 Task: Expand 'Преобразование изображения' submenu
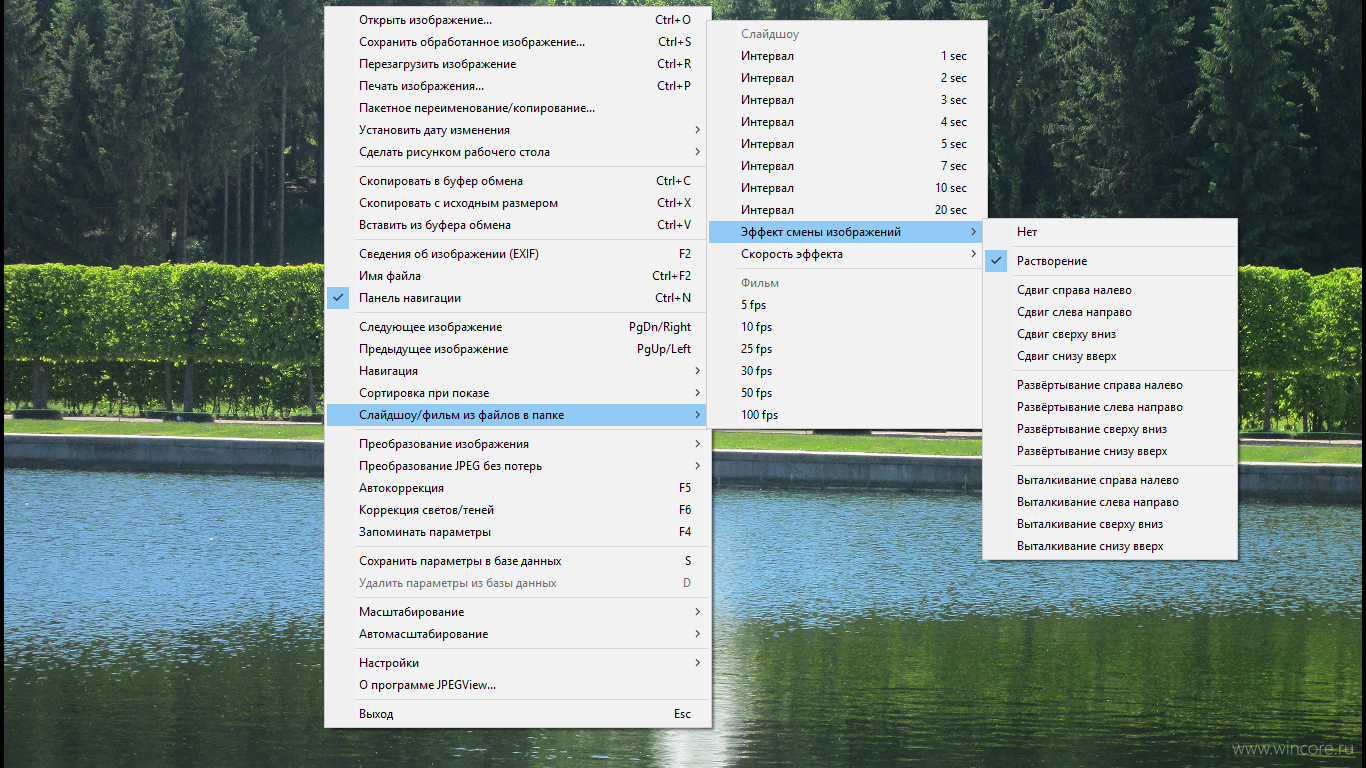(517, 444)
